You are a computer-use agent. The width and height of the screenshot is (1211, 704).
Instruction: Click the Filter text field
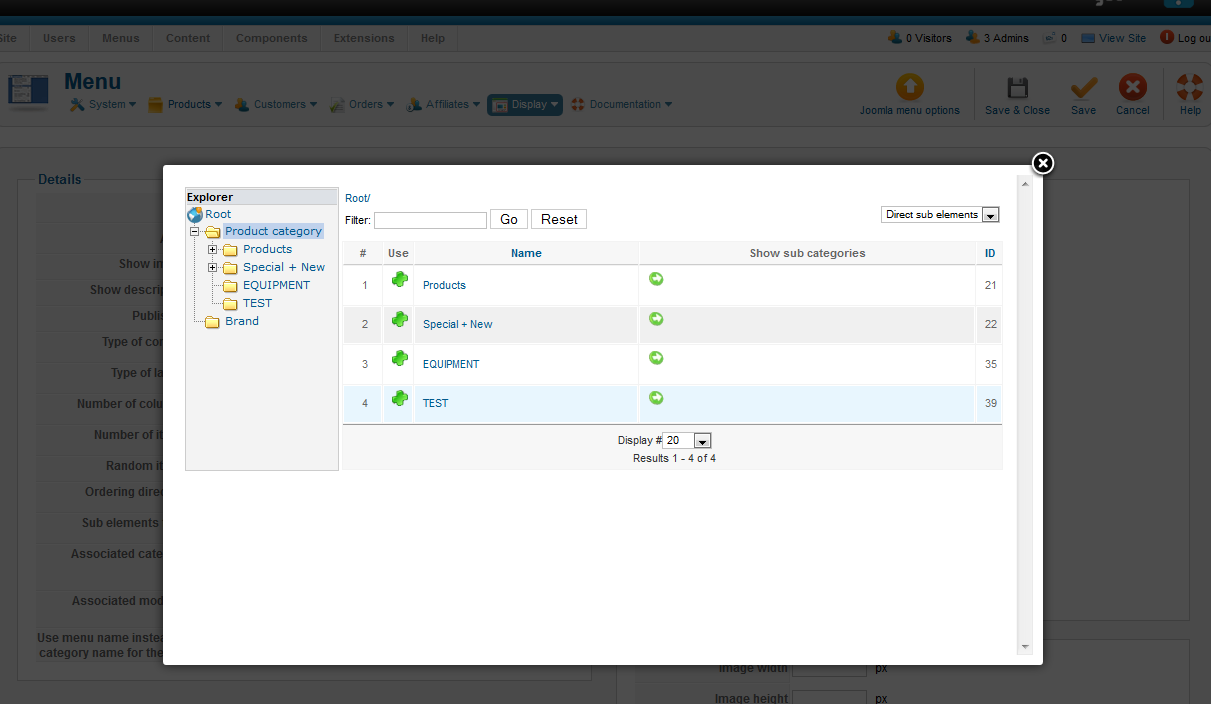click(x=430, y=220)
